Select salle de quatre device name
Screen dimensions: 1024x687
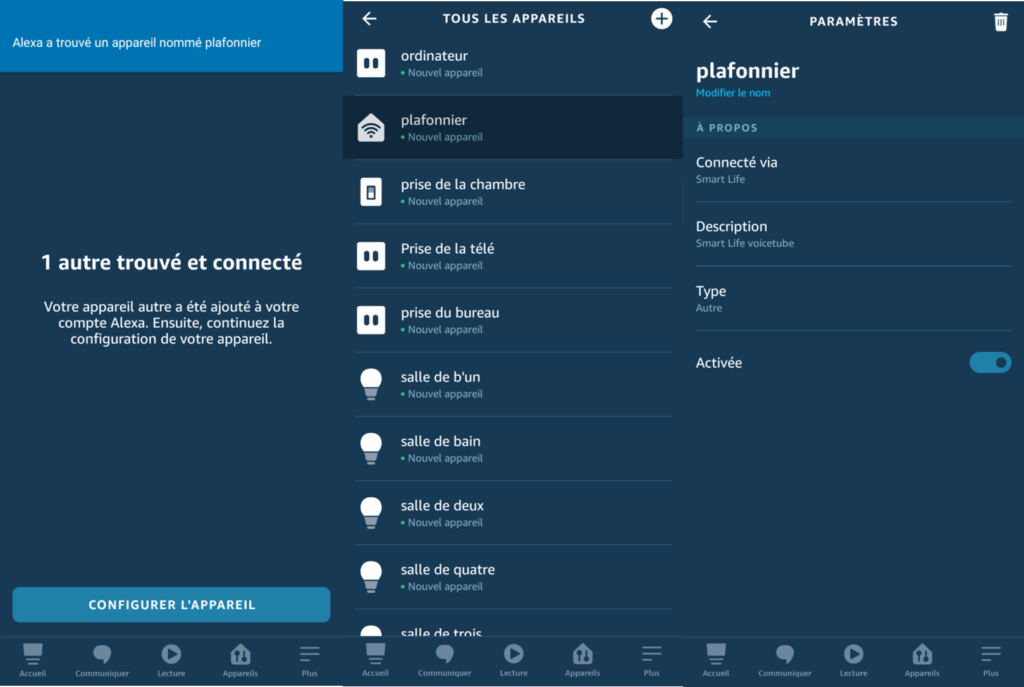(447, 569)
